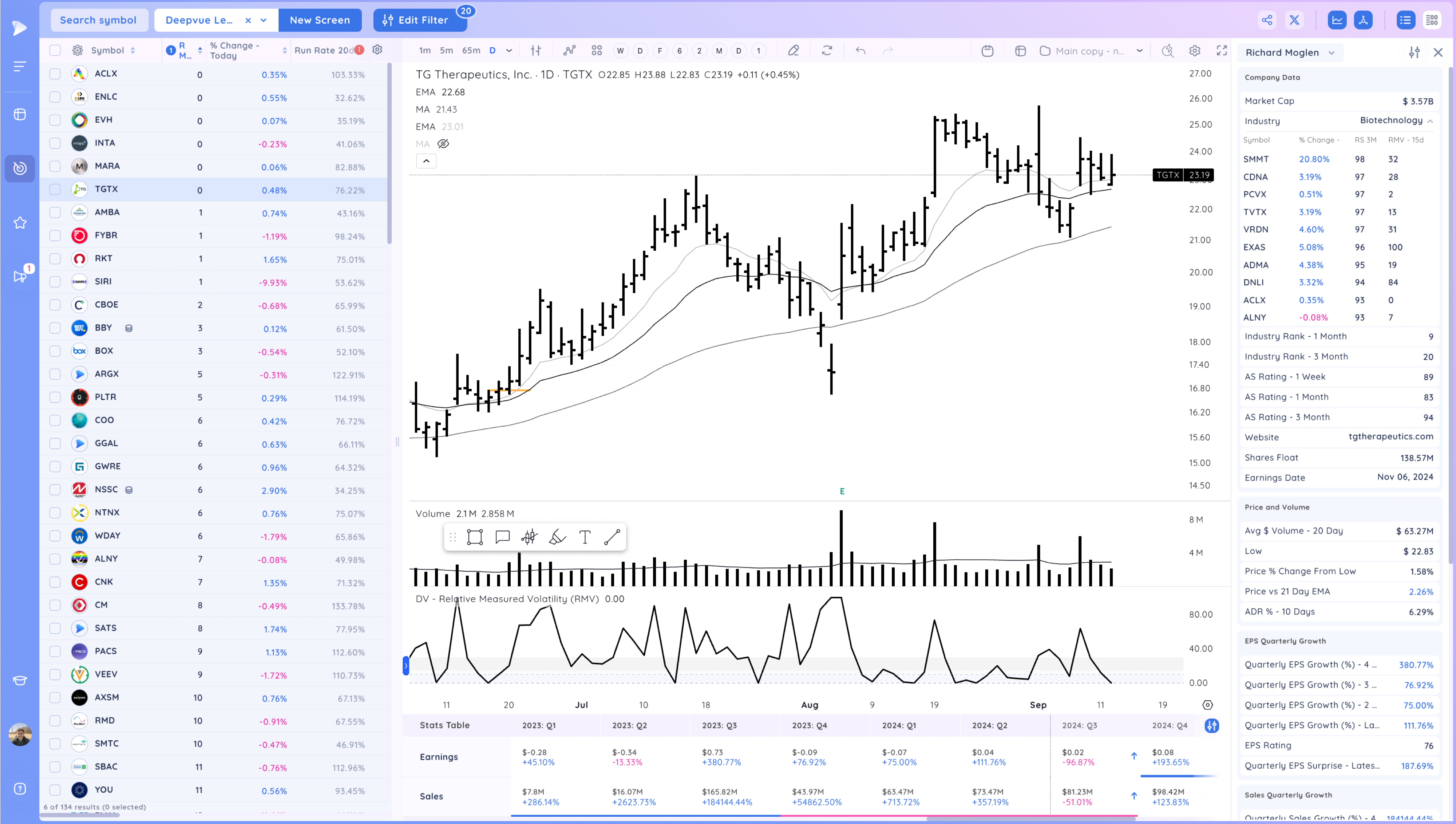Click the eraser drawing tool icon

pos(557,537)
